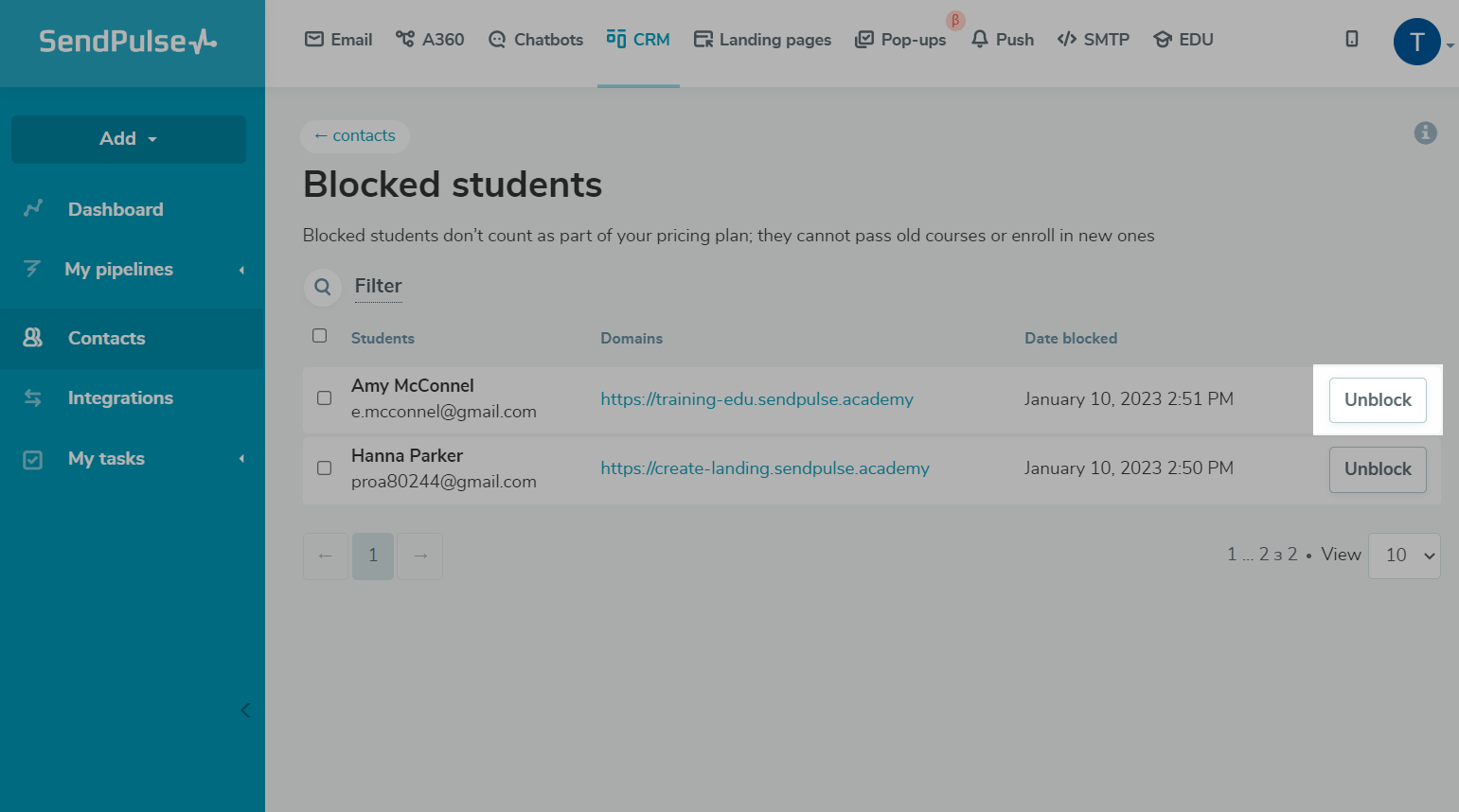1459x812 pixels.
Task: Click the search magnifier icon beside Filter
Action: pos(323,287)
